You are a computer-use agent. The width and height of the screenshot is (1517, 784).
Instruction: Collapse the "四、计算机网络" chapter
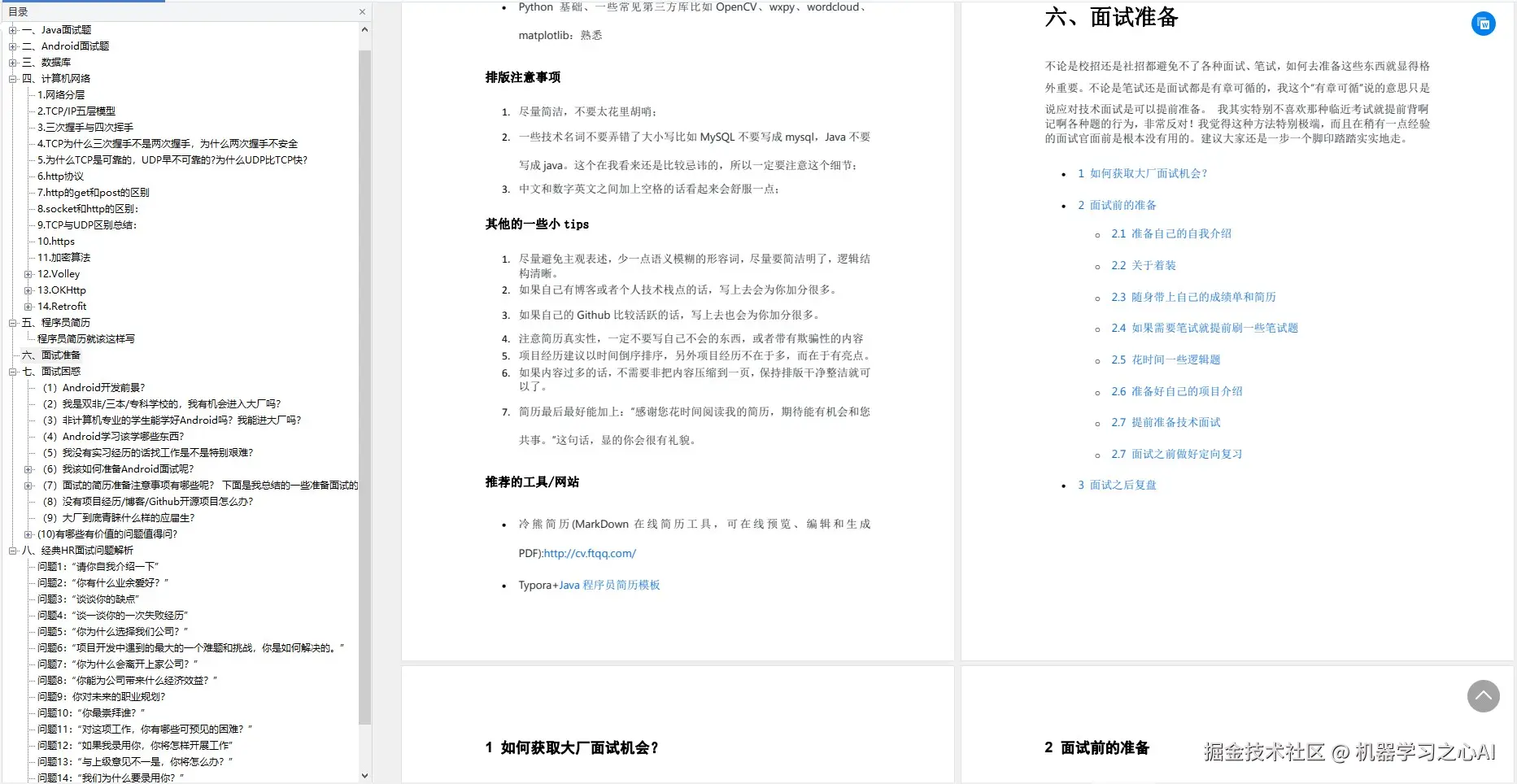(x=13, y=78)
